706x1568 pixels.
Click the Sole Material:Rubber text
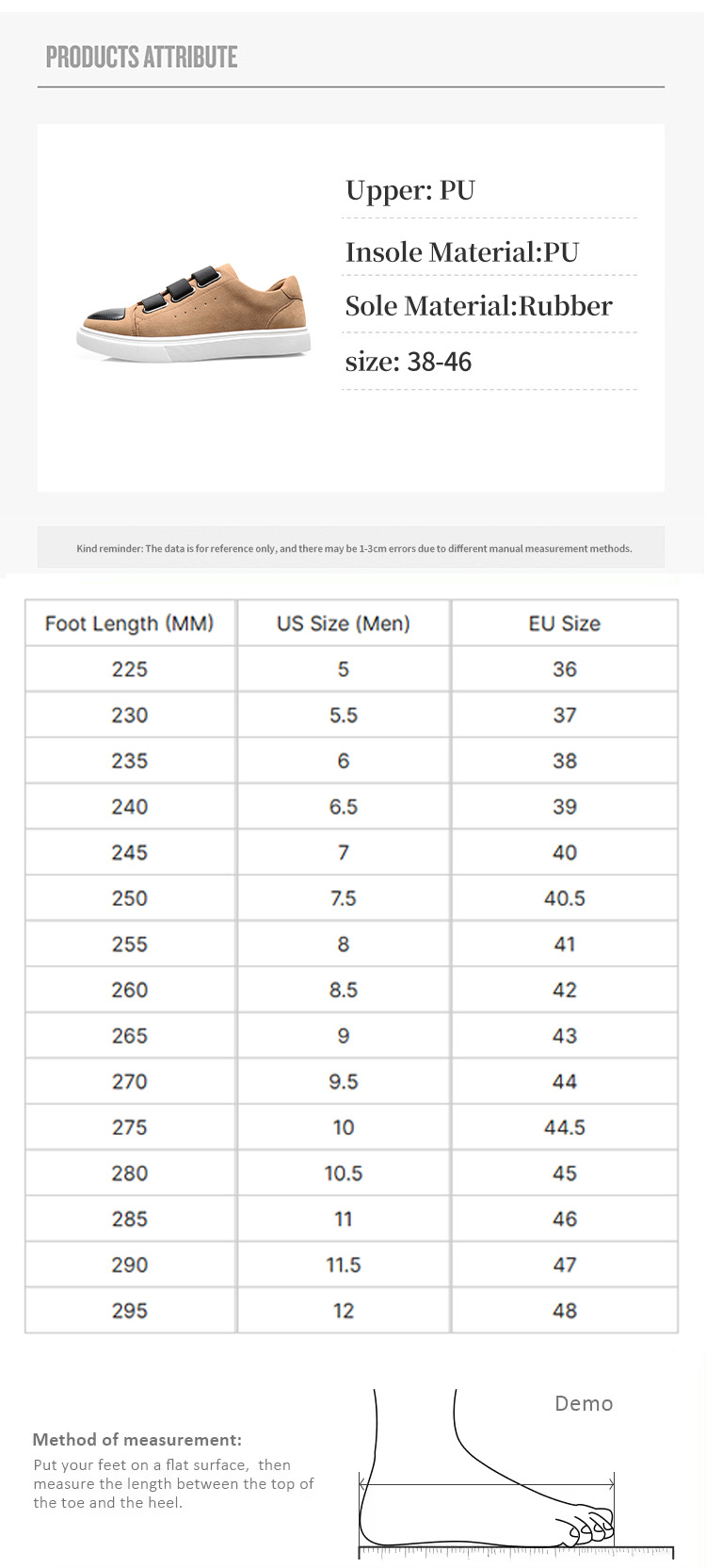tap(478, 306)
